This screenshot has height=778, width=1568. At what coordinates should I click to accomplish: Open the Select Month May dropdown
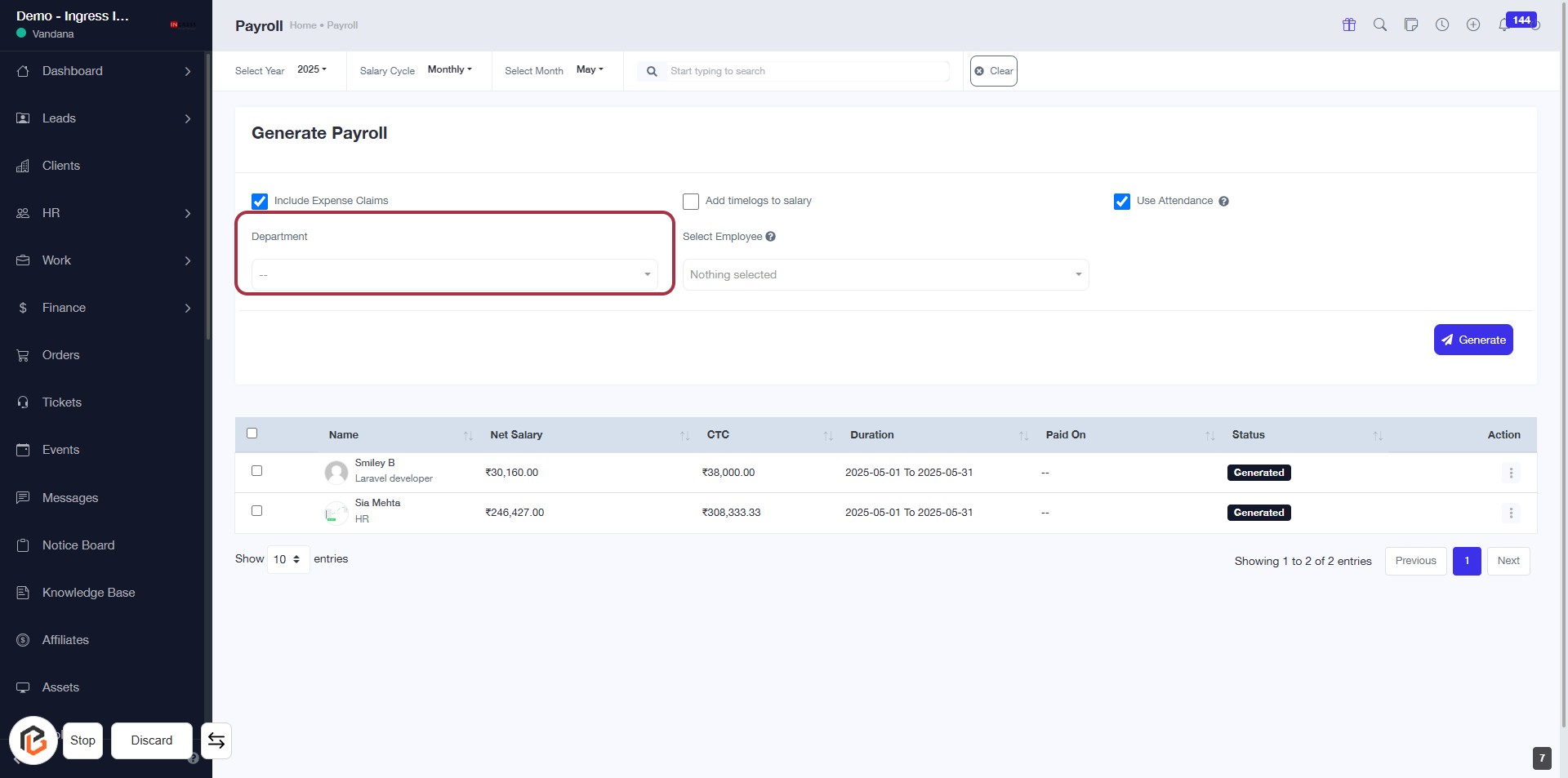590,70
